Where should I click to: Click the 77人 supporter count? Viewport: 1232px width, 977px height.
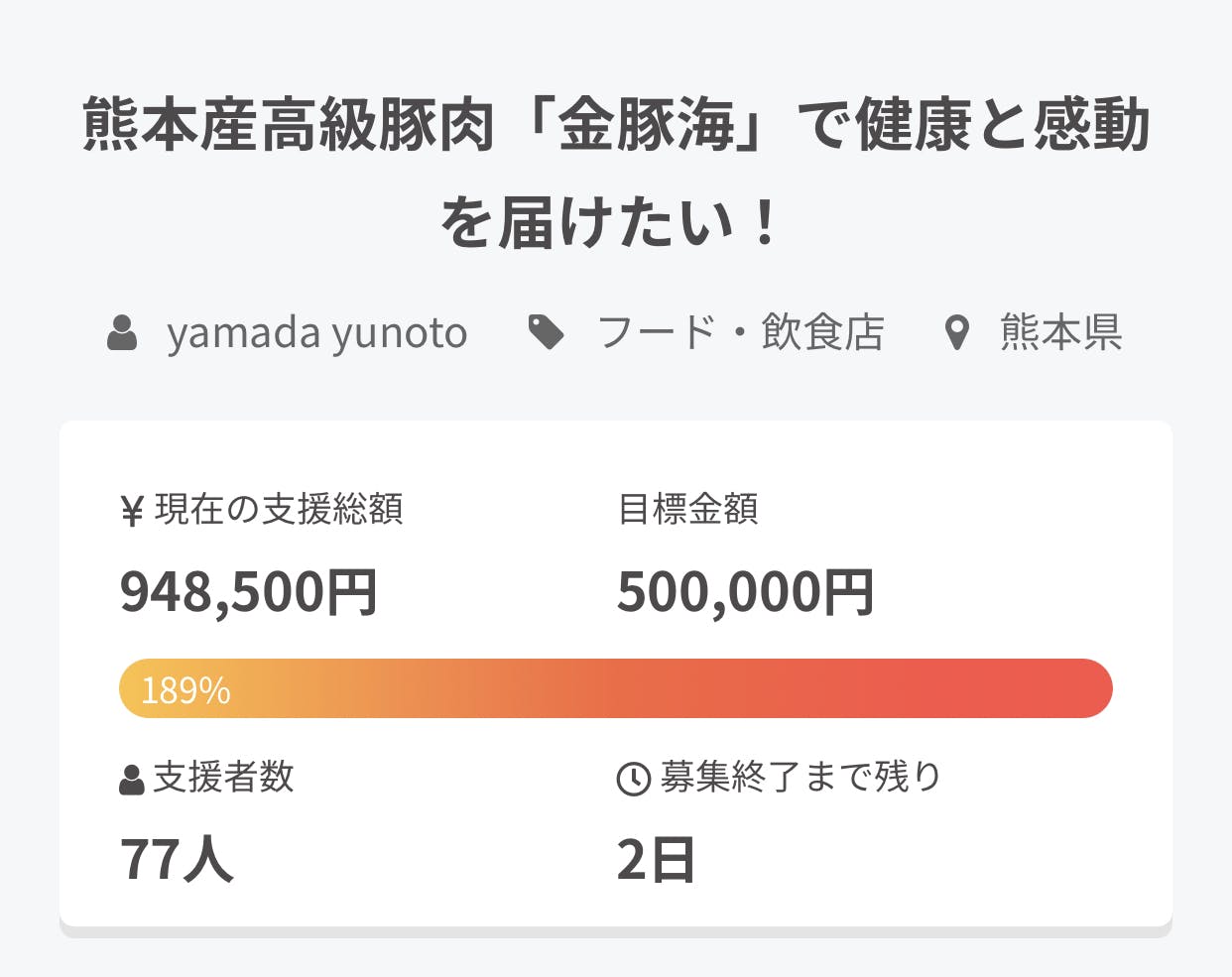[177, 859]
